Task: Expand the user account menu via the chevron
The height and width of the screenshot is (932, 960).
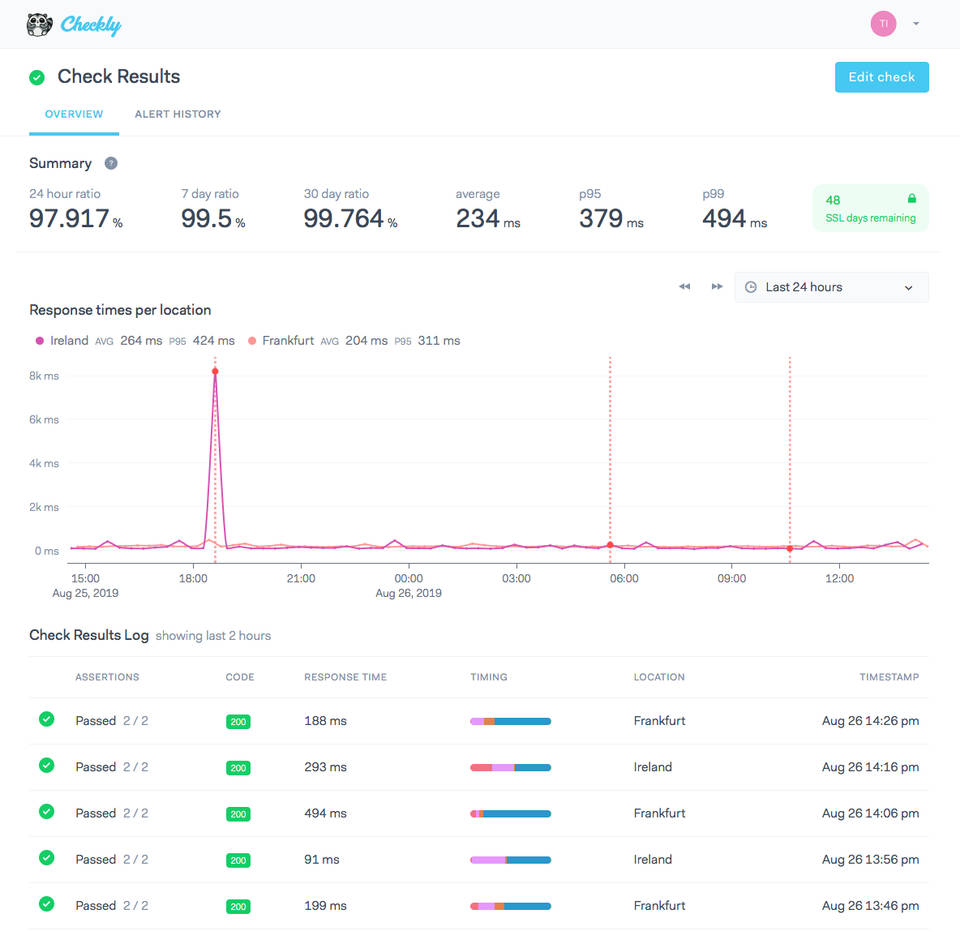Action: 915,23
